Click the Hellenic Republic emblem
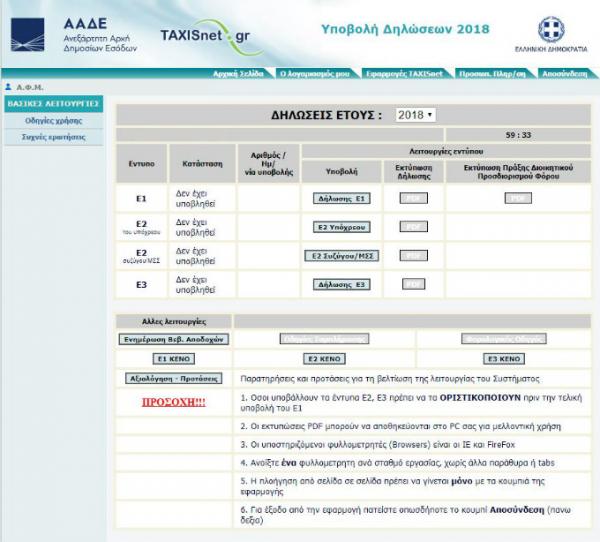This screenshot has height=542, width=600. pos(551,29)
